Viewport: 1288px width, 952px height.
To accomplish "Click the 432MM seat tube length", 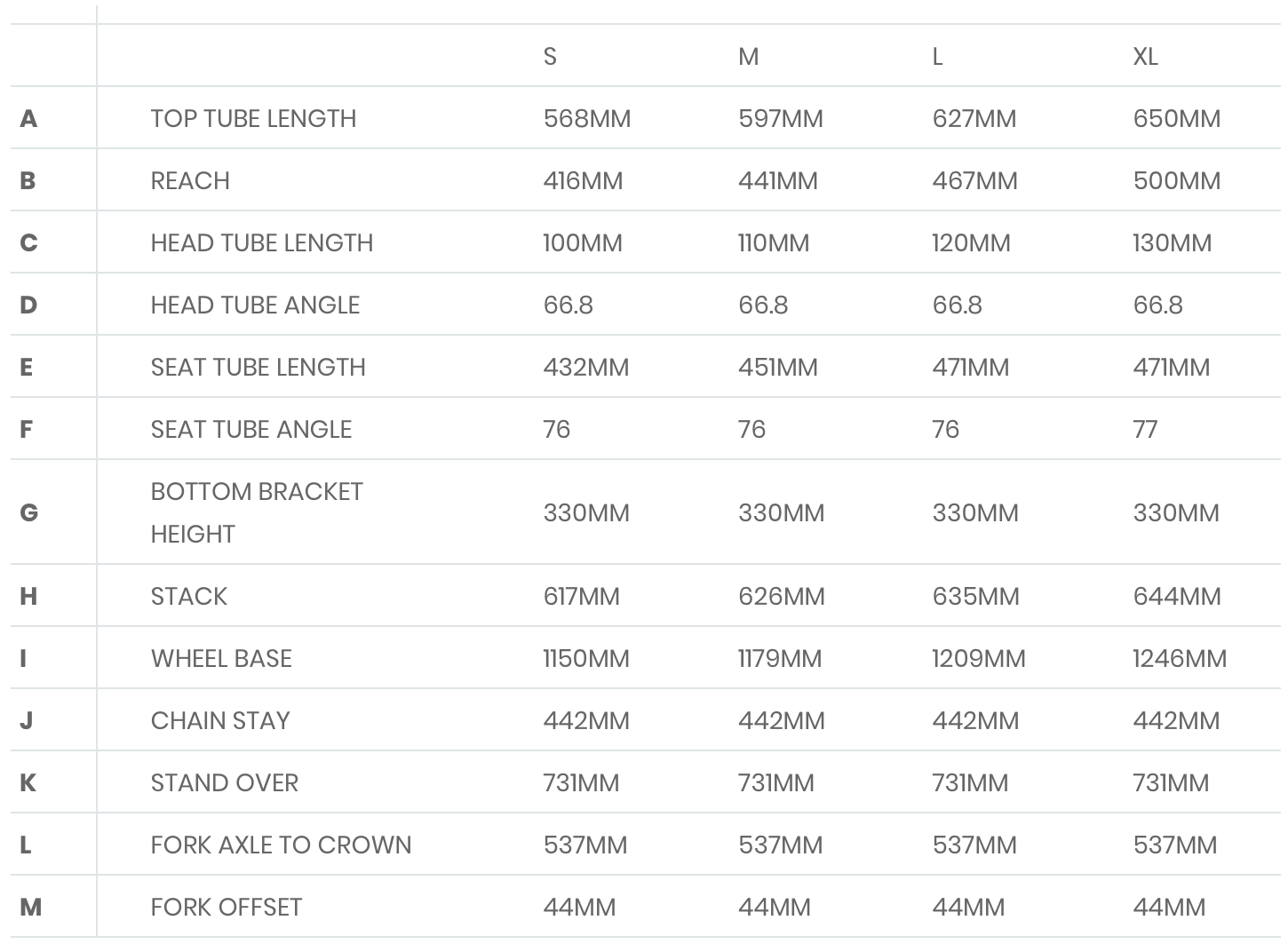I will [x=585, y=368].
